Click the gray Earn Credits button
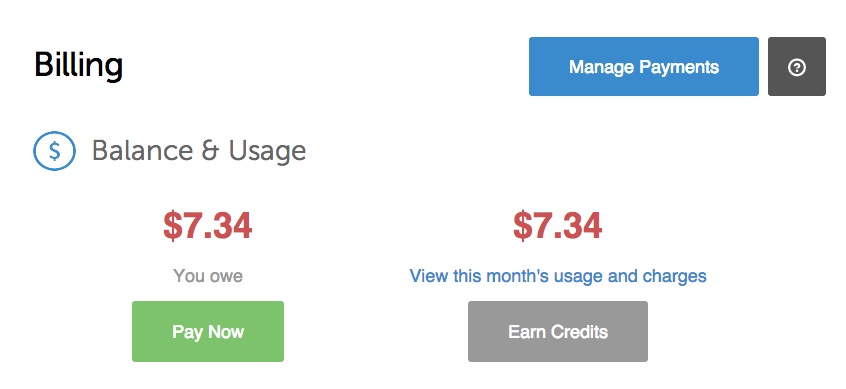Image resolution: width=846 pixels, height=389 pixels. (558, 331)
